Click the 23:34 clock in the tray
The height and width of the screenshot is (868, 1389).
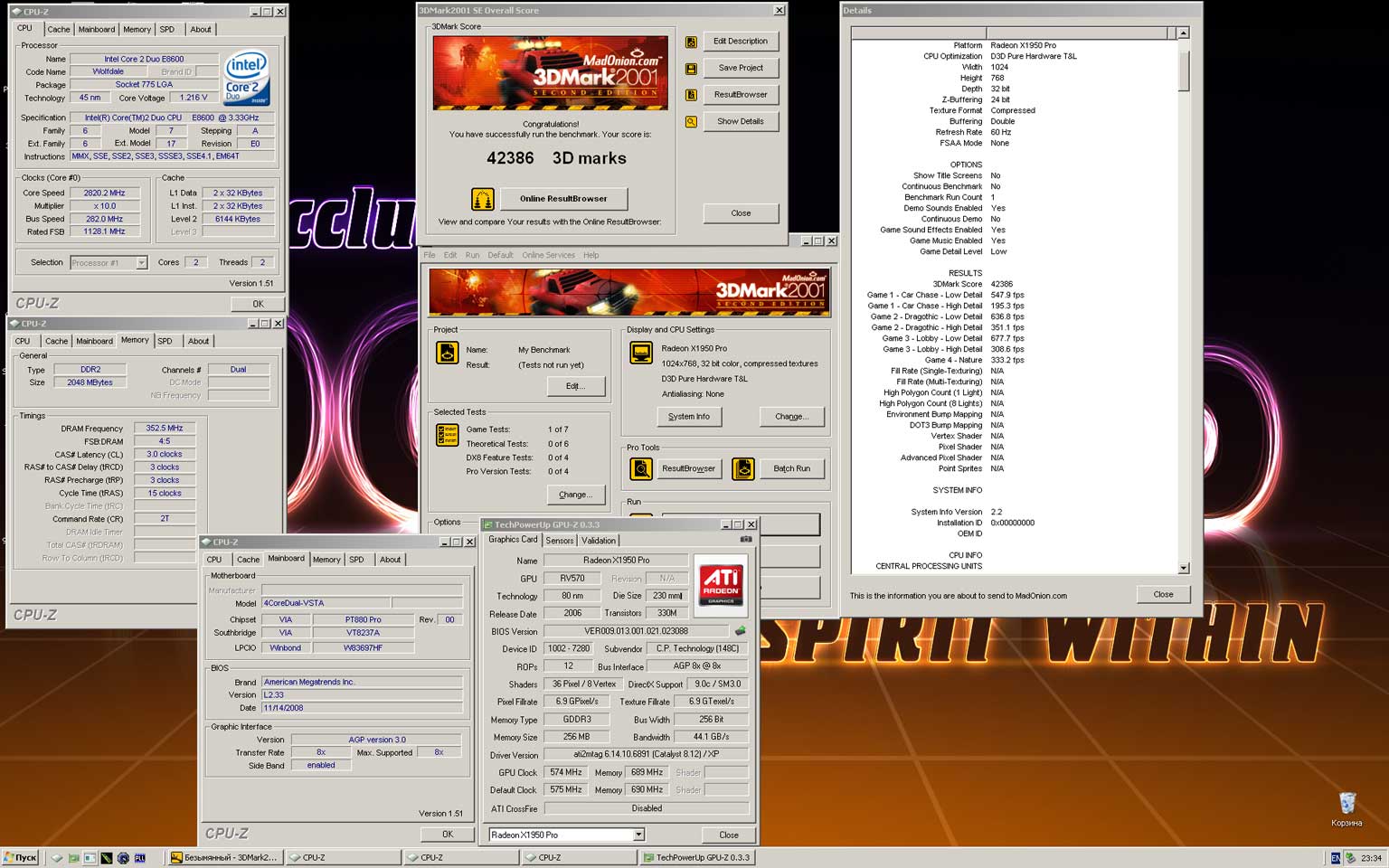click(1371, 858)
